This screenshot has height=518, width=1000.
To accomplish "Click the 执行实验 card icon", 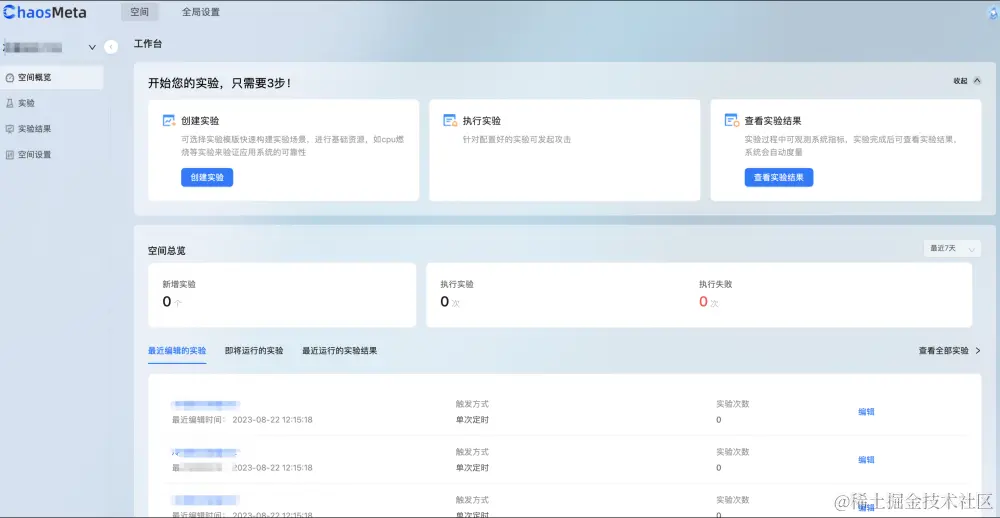I will coord(450,120).
